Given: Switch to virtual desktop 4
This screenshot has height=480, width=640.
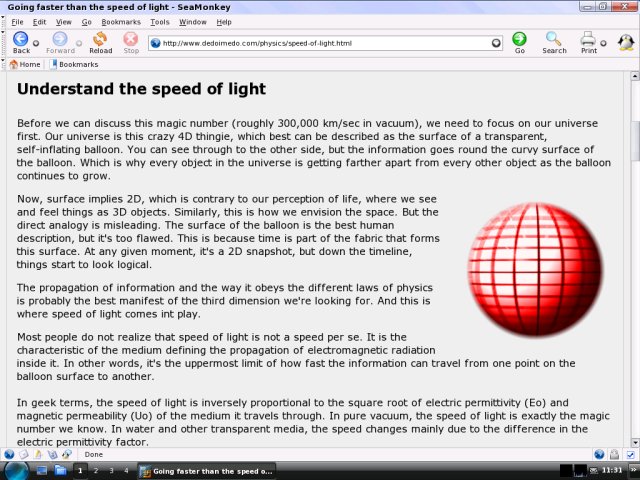Looking at the screenshot, I should pyautogui.click(x=126, y=471).
